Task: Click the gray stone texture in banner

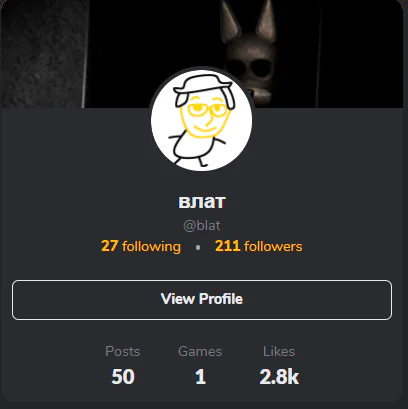Action: pyautogui.click(x=42, y=53)
